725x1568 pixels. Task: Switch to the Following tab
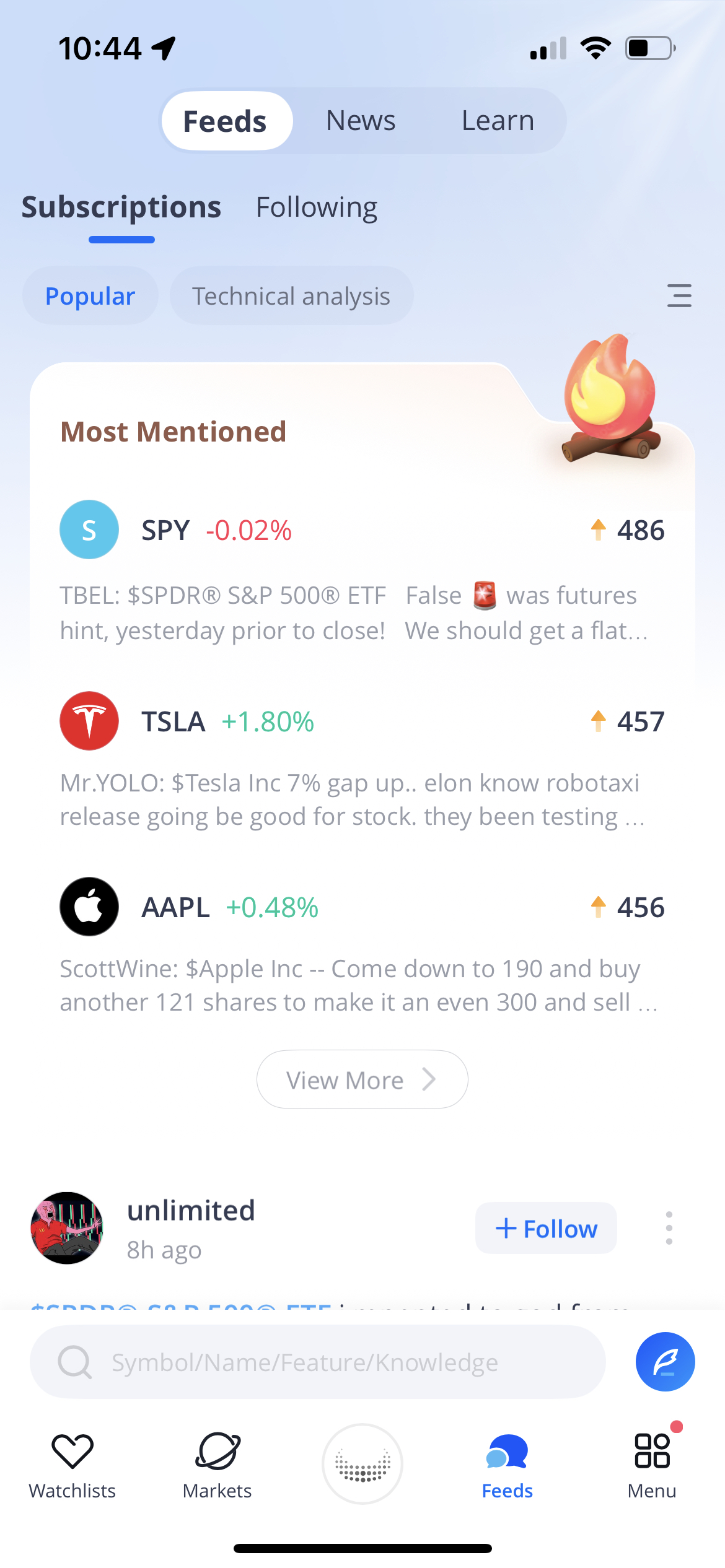coord(317,207)
